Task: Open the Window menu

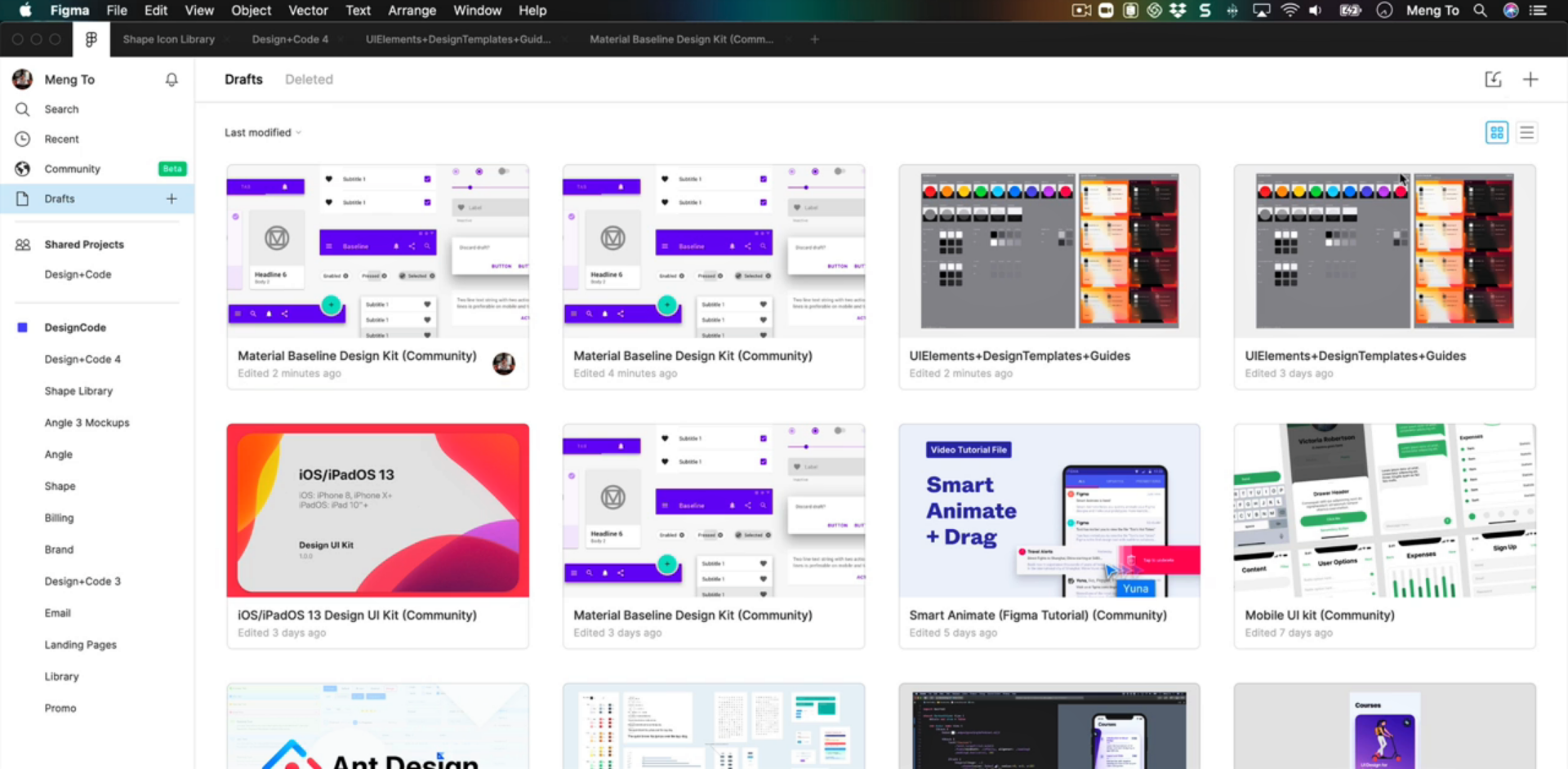Action: (477, 10)
